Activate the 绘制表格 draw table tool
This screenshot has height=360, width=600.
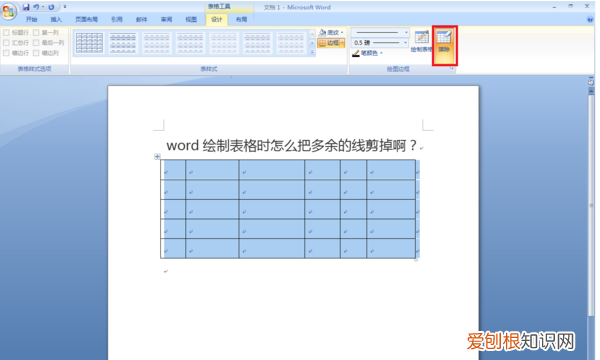coord(422,42)
